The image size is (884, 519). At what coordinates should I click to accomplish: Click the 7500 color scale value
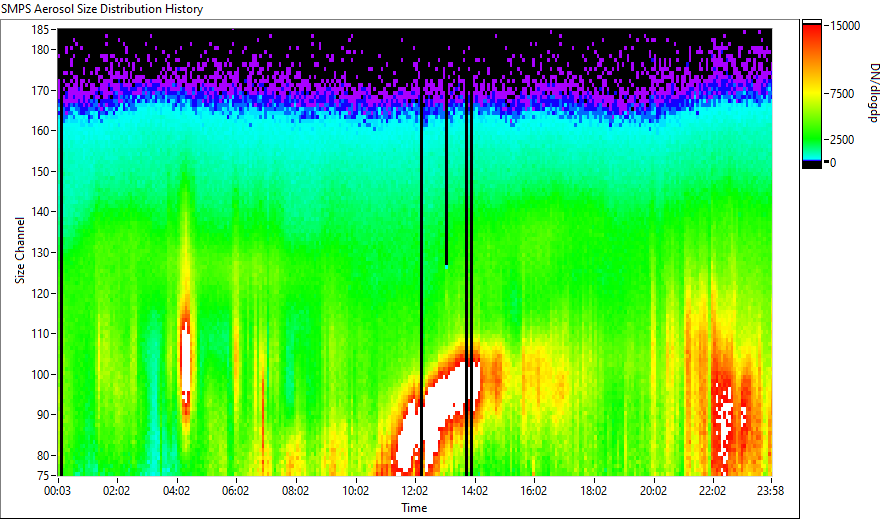click(x=842, y=94)
